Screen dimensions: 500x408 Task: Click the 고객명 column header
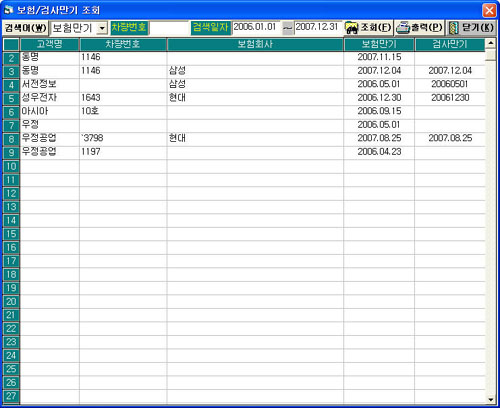coord(50,44)
